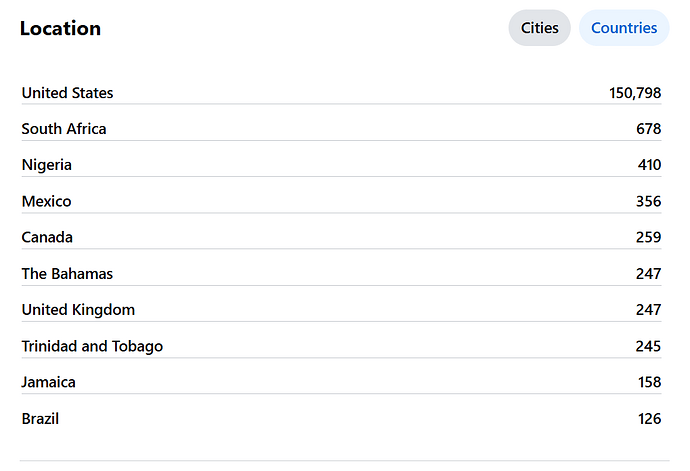The width and height of the screenshot is (690, 471).
Task: Select the United Kingdom entry
Action: (78, 310)
